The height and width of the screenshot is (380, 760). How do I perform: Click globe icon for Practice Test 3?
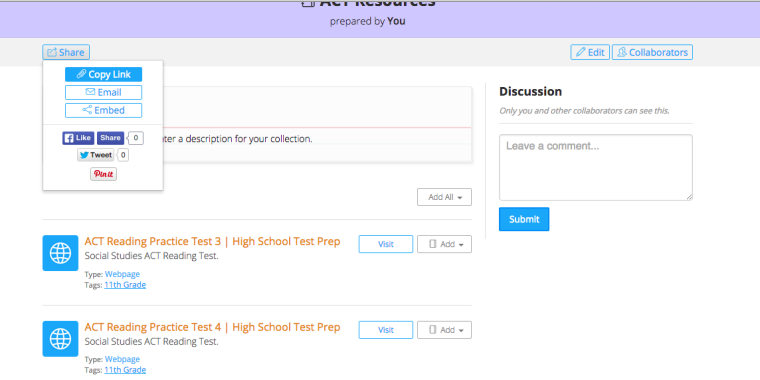(x=60, y=253)
